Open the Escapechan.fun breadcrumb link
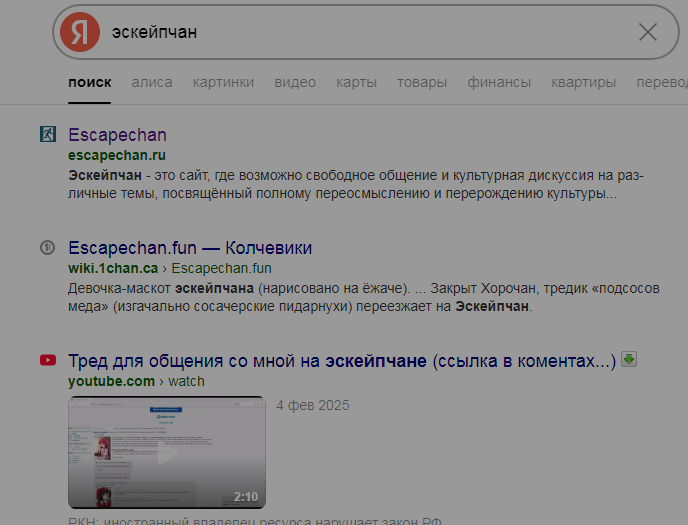 (221, 268)
